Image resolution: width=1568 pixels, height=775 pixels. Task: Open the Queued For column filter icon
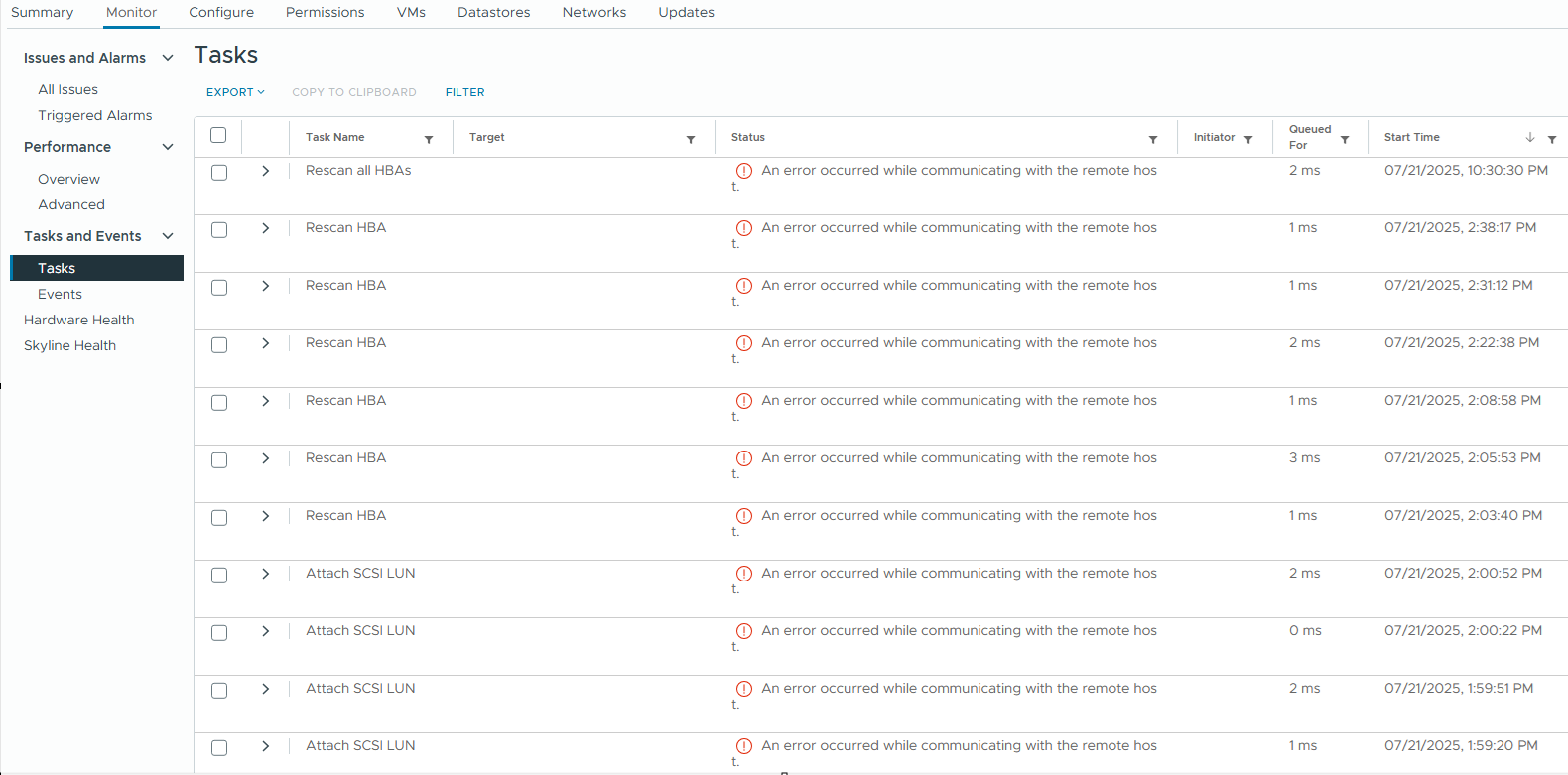[x=1345, y=140]
